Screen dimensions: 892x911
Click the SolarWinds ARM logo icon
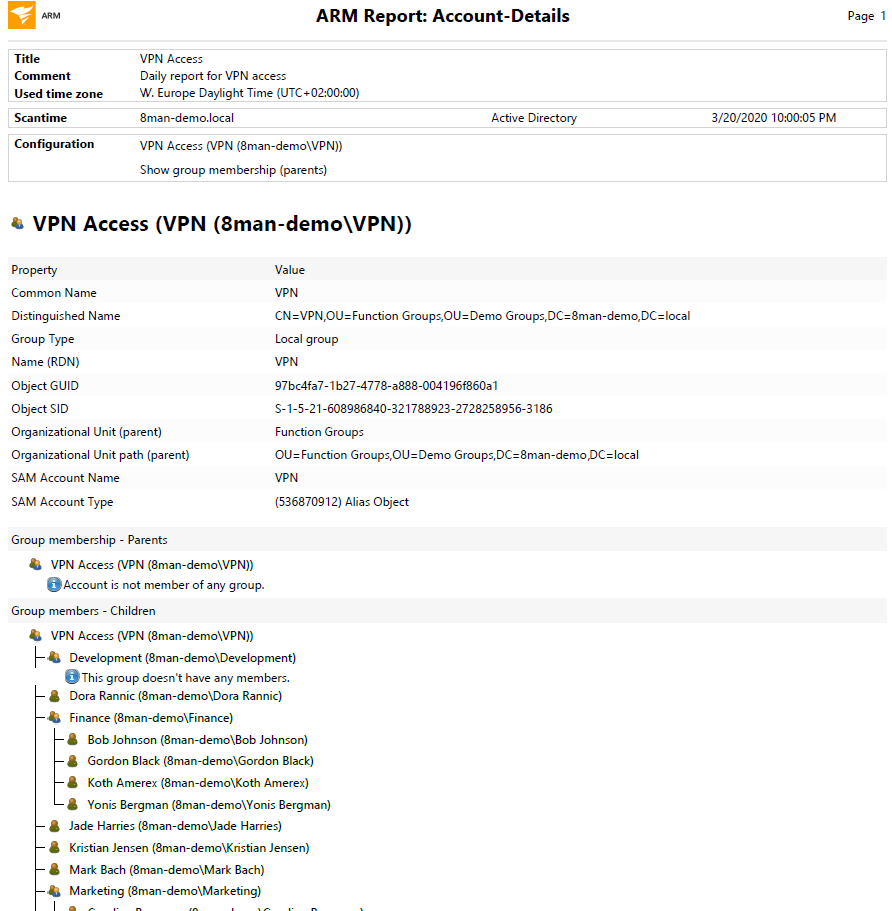tap(22, 15)
